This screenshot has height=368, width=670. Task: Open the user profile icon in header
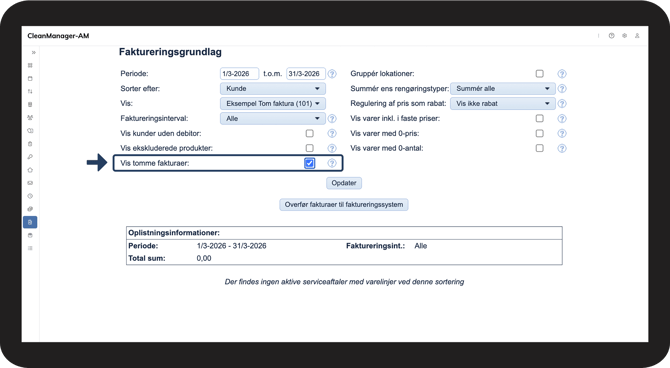[x=637, y=36]
